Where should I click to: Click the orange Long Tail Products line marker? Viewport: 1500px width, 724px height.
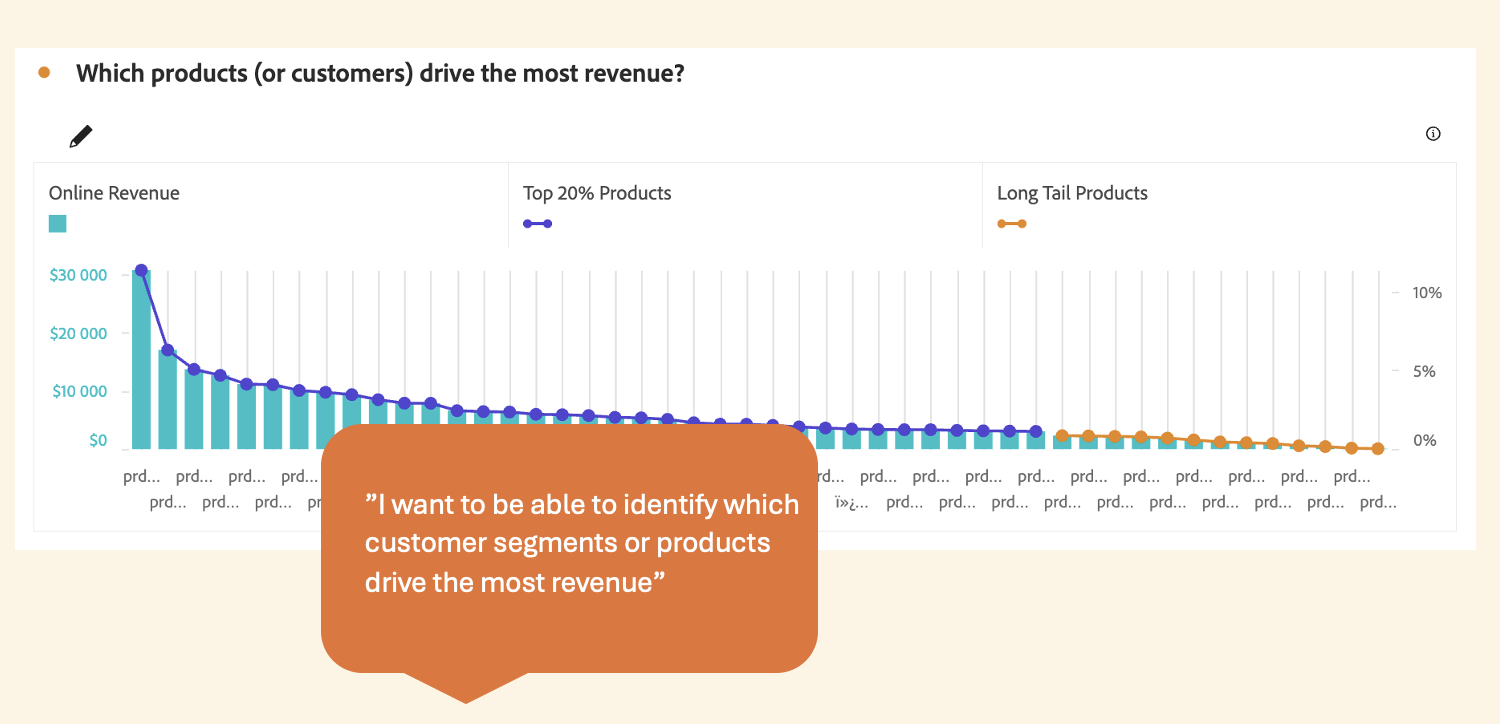click(x=1011, y=224)
